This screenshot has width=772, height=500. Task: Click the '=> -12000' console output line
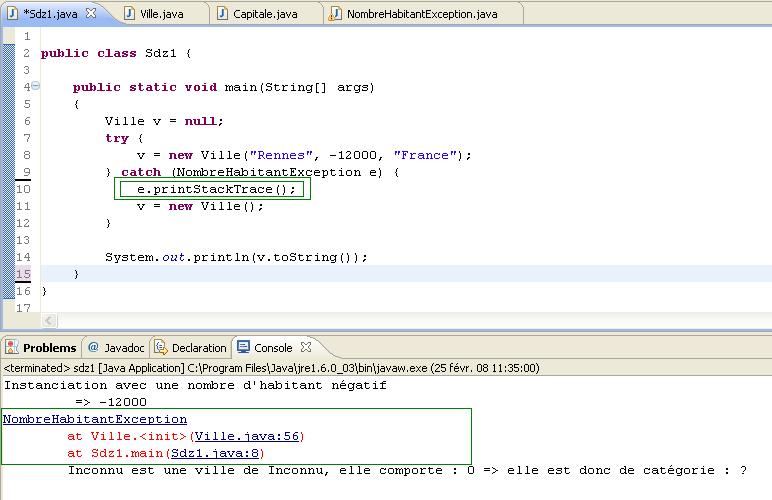coord(111,403)
